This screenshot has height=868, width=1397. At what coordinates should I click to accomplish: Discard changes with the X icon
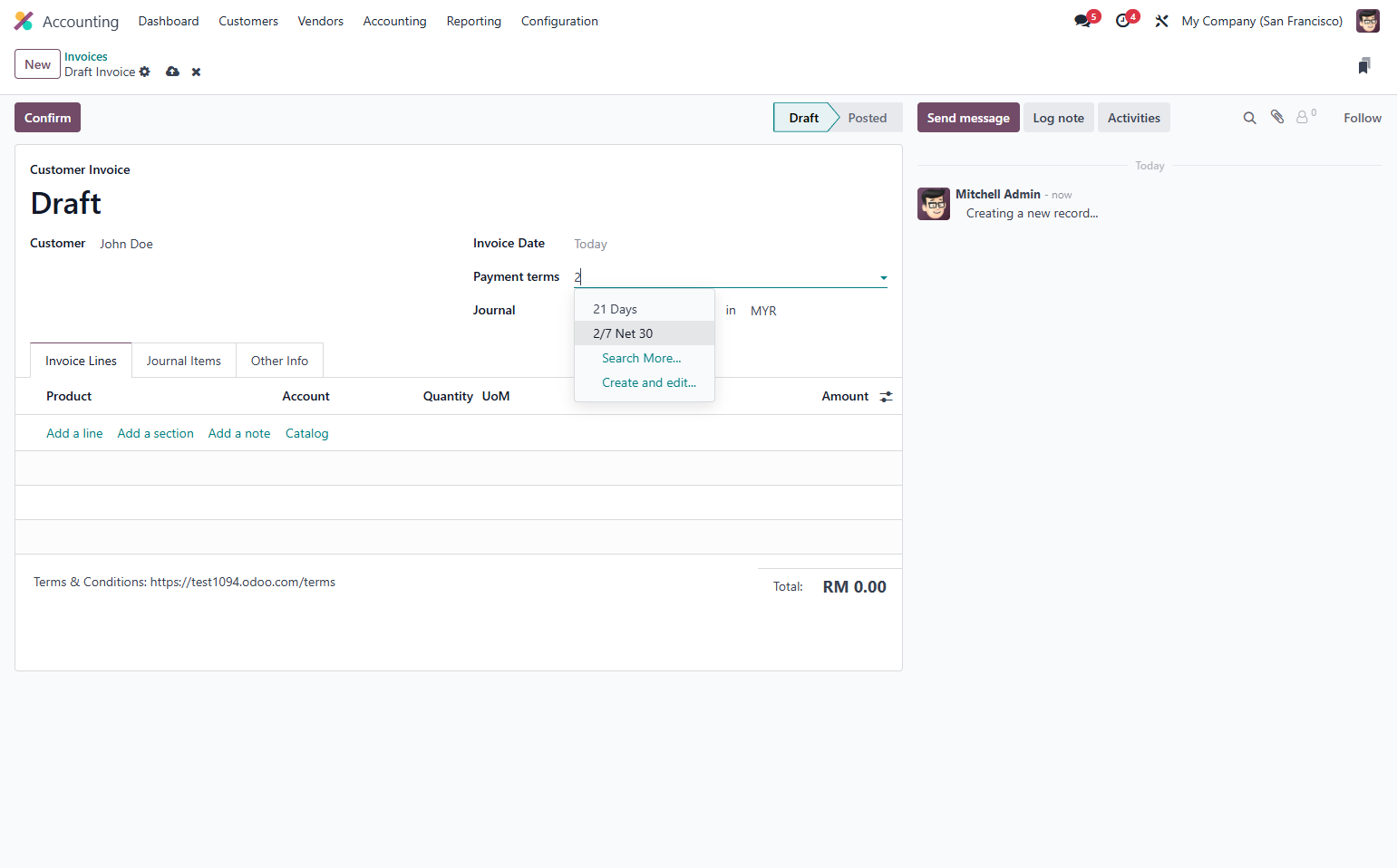click(196, 72)
